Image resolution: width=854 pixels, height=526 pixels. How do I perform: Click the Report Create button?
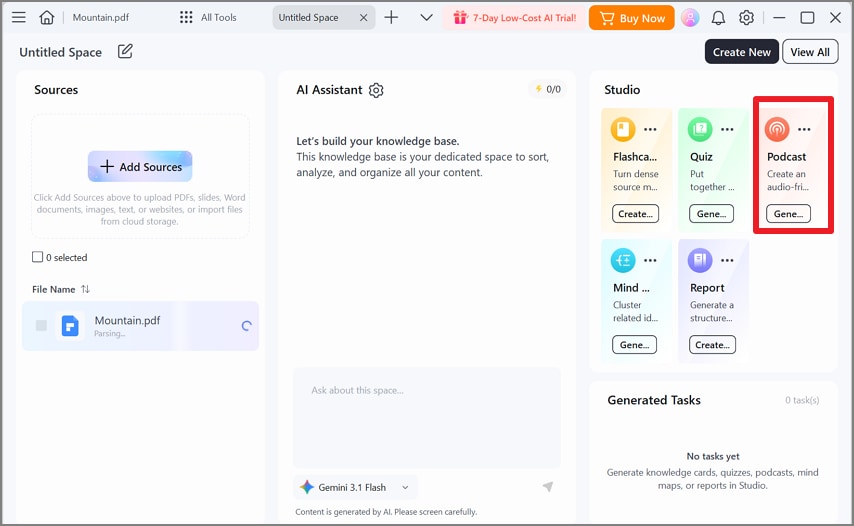point(712,345)
